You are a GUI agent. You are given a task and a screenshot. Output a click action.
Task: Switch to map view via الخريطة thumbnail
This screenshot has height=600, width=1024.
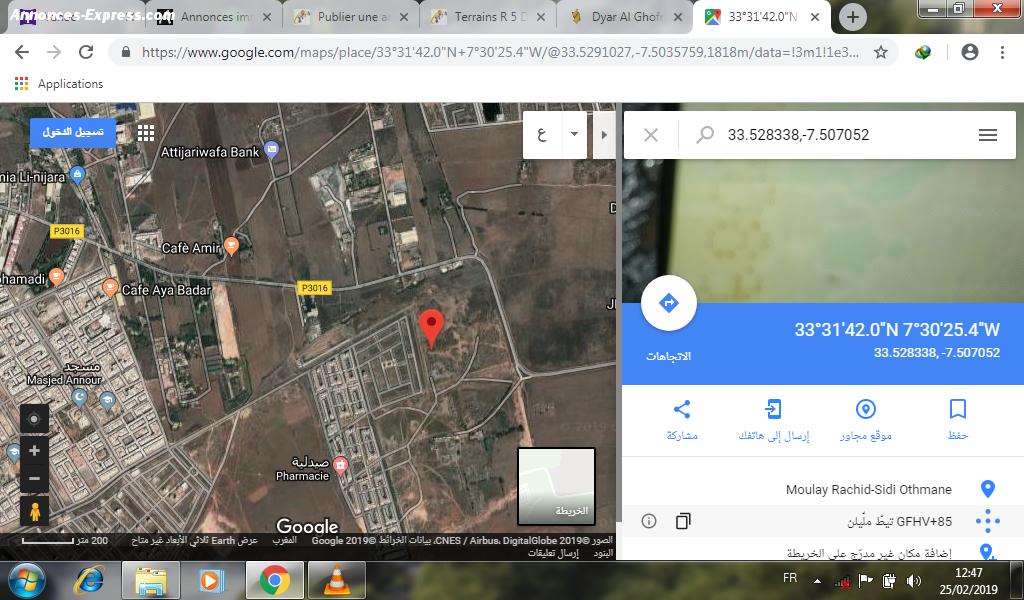pyautogui.click(x=556, y=486)
